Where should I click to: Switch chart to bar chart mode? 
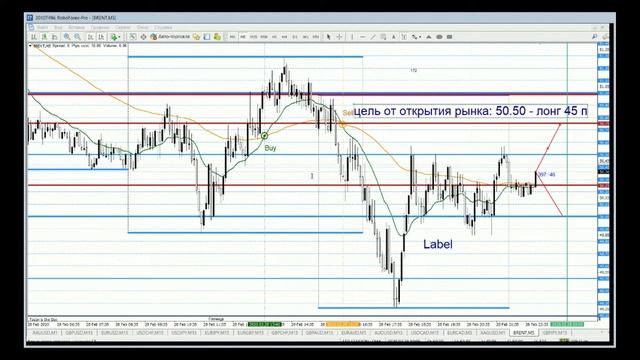click(34, 37)
